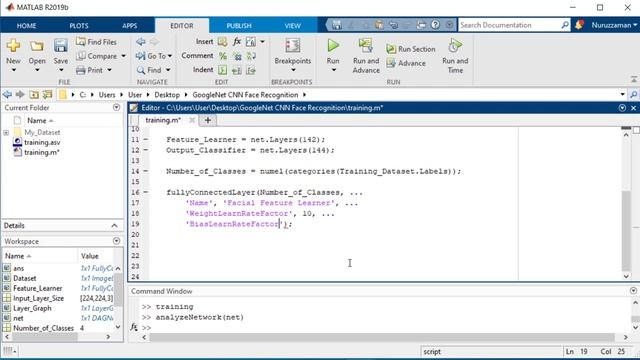This screenshot has width=640, height=360.
Task: Click the Open folder icon
Action: [x=37, y=46]
